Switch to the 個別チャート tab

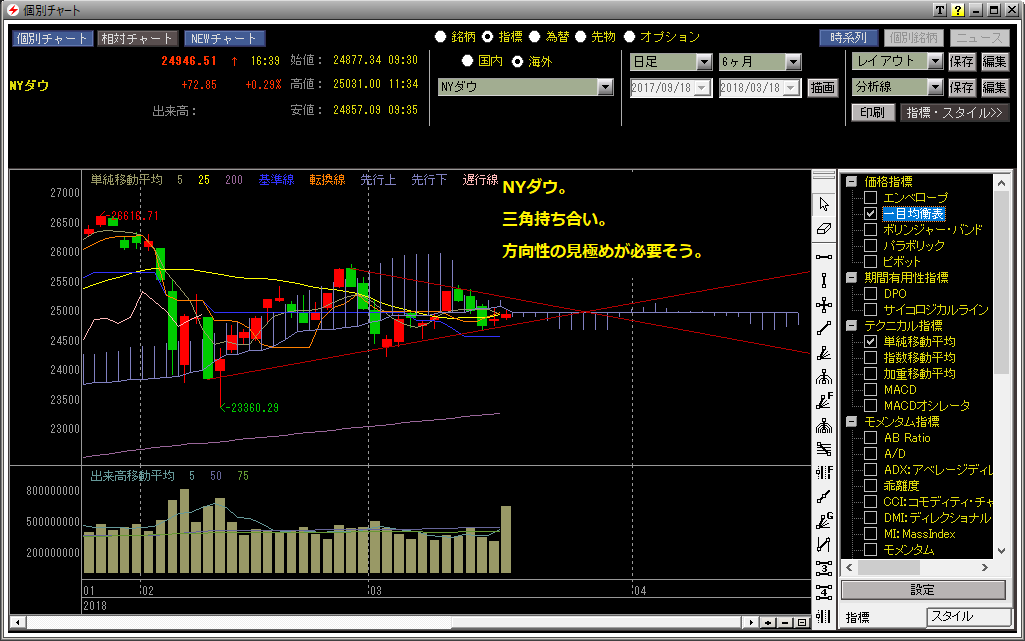(x=52, y=39)
